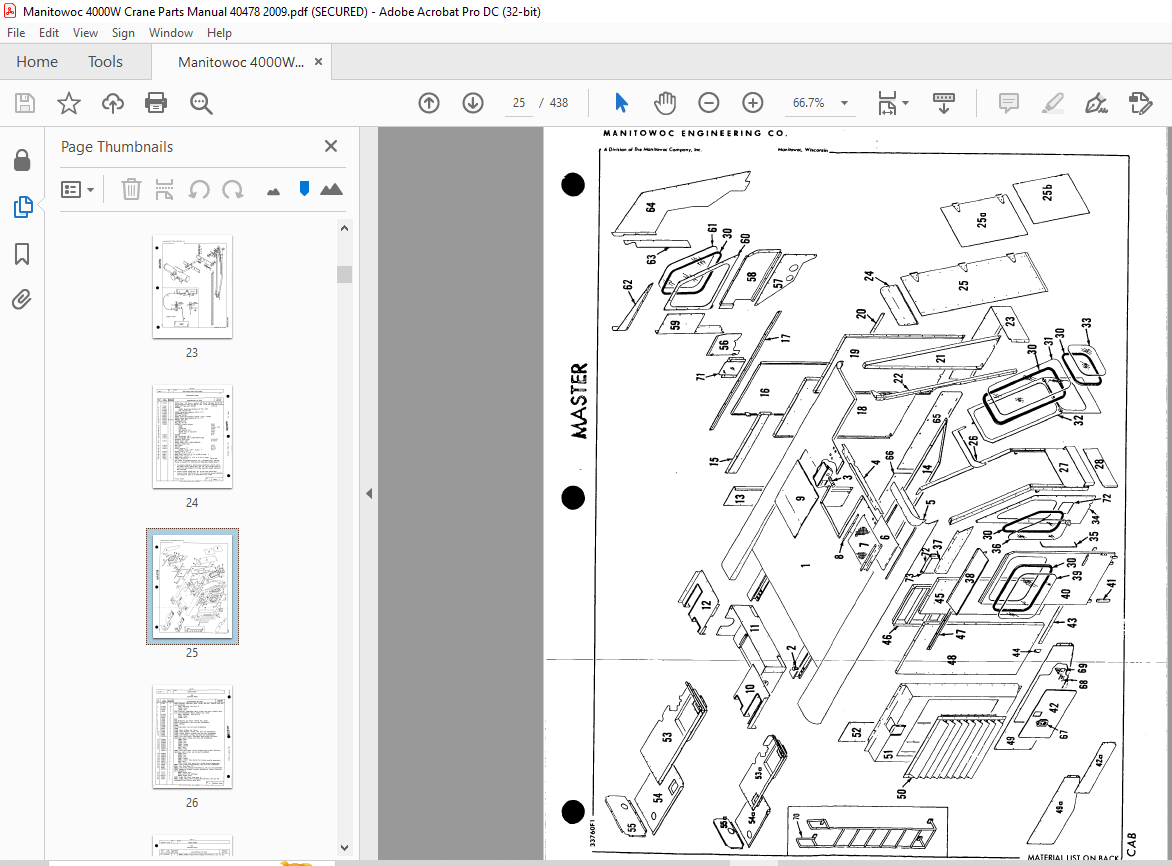Image resolution: width=1172 pixels, height=866 pixels.
Task: Open the Find text search tool
Action: click(201, 103)
